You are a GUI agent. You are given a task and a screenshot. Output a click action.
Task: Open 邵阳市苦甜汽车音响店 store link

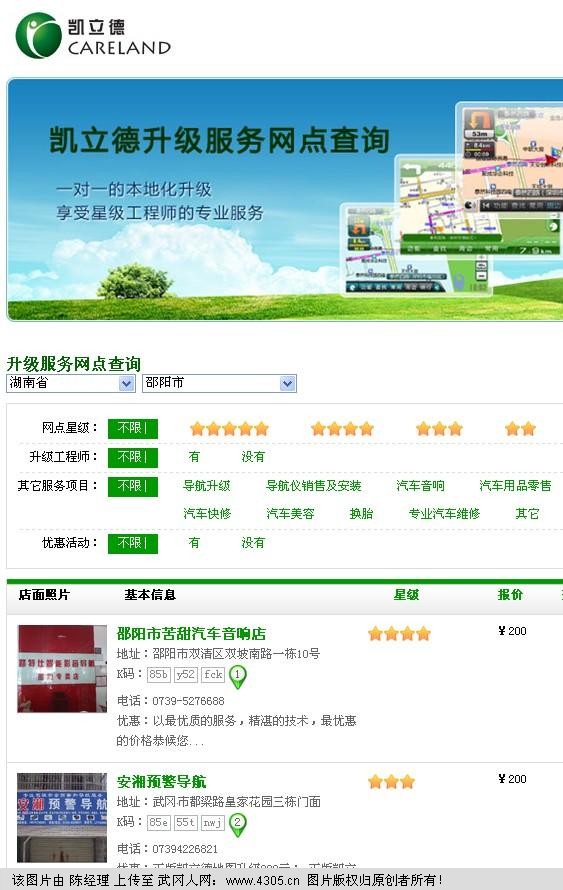(x=191, y=633)
